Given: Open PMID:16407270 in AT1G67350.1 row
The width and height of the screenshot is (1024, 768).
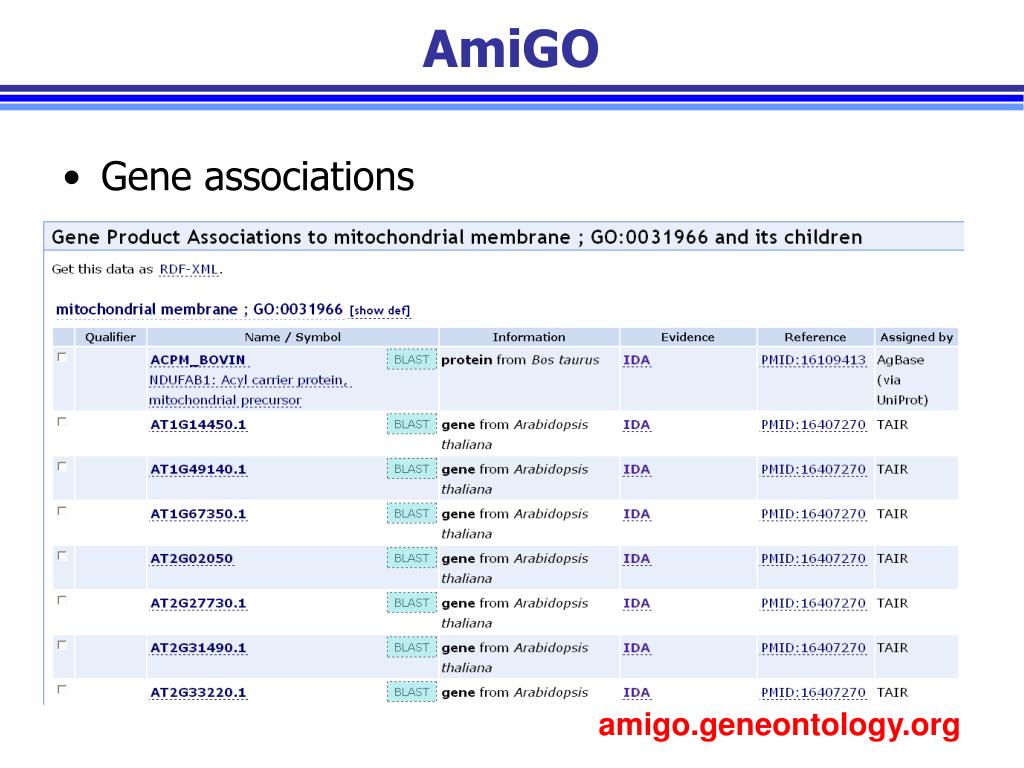Looking at the screenshot, I should click(814, 514).
